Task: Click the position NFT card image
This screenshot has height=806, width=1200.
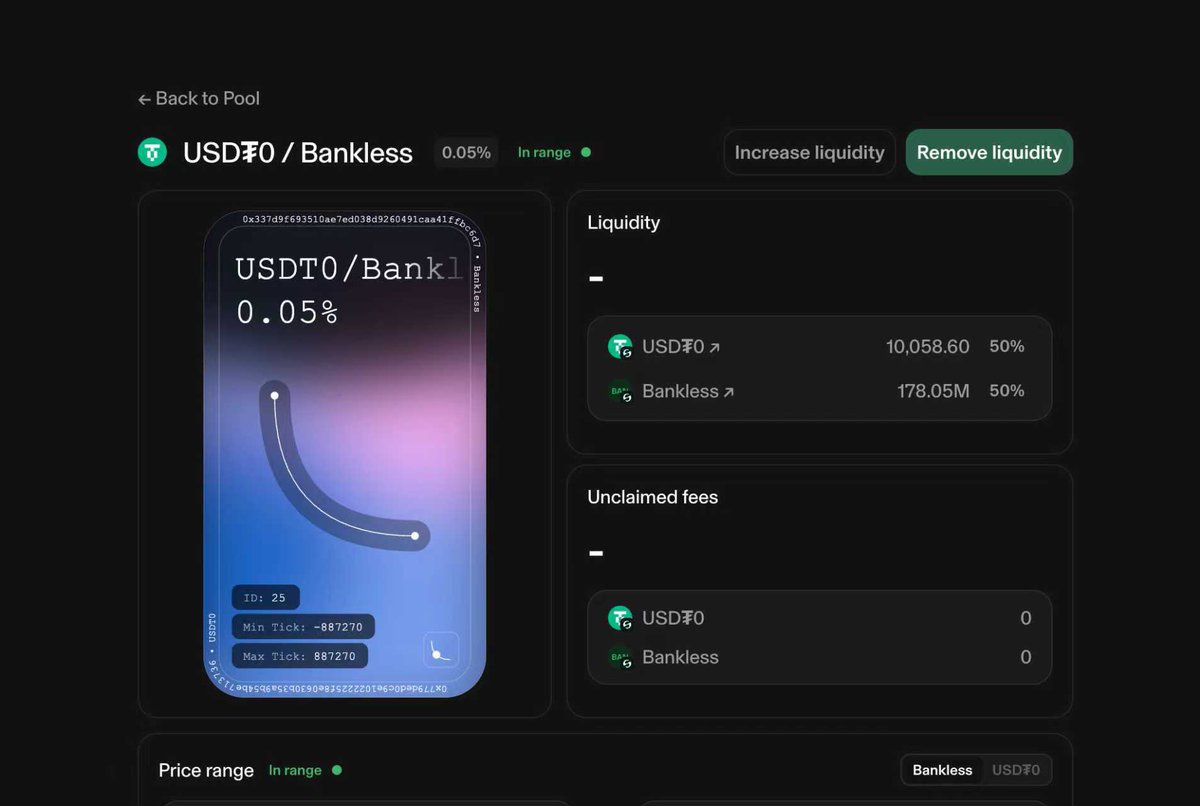Action: click(x=345, y=454)
